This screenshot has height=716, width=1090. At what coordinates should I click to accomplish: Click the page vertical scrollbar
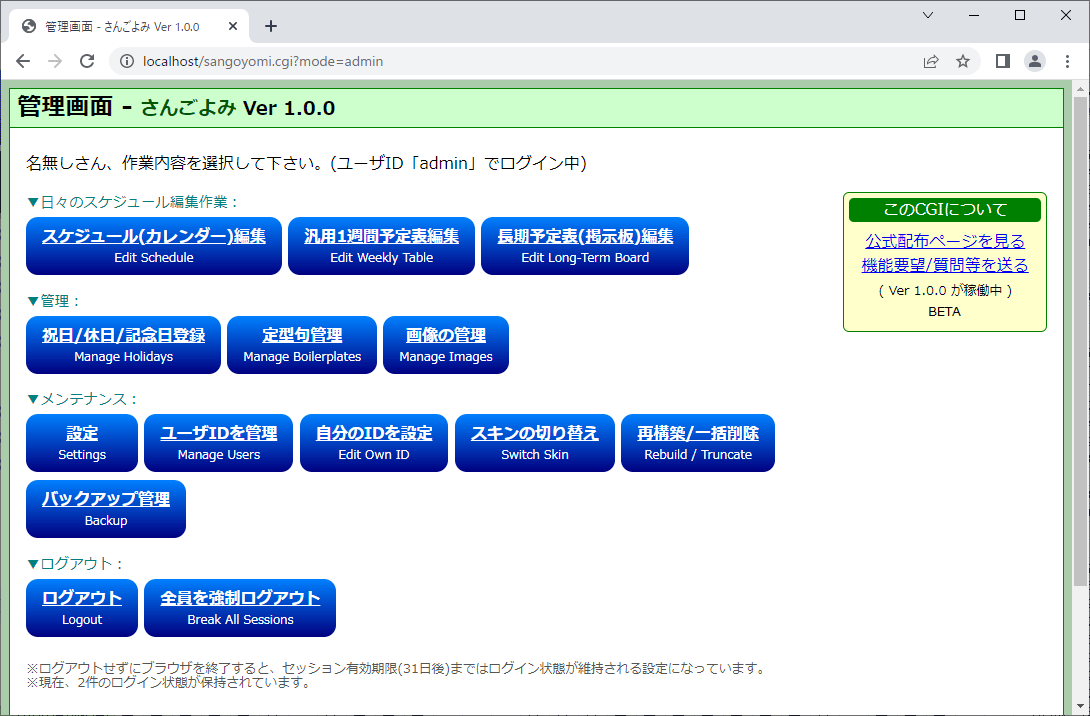point(1080,341)
